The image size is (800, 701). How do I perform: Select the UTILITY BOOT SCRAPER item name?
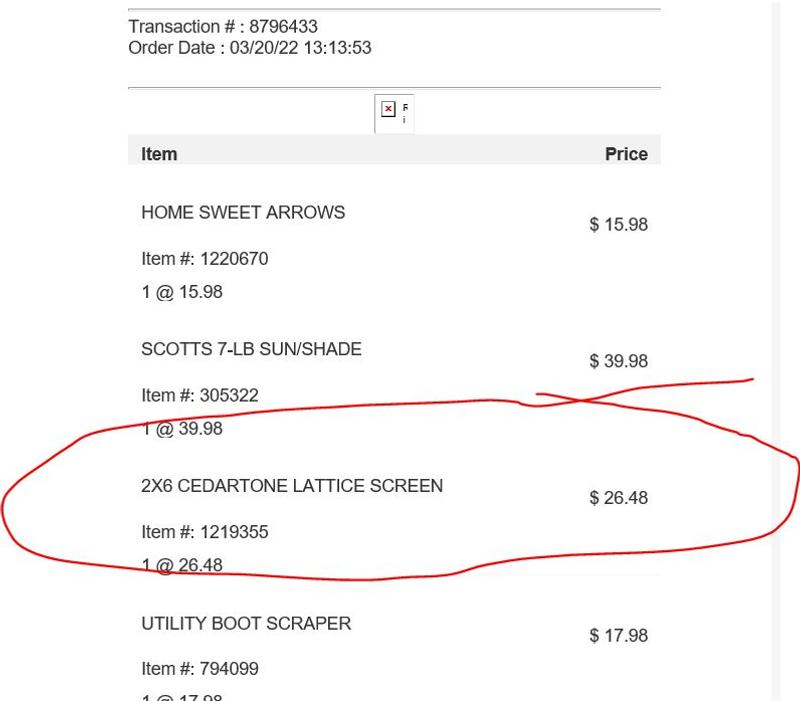pos(246,623)
